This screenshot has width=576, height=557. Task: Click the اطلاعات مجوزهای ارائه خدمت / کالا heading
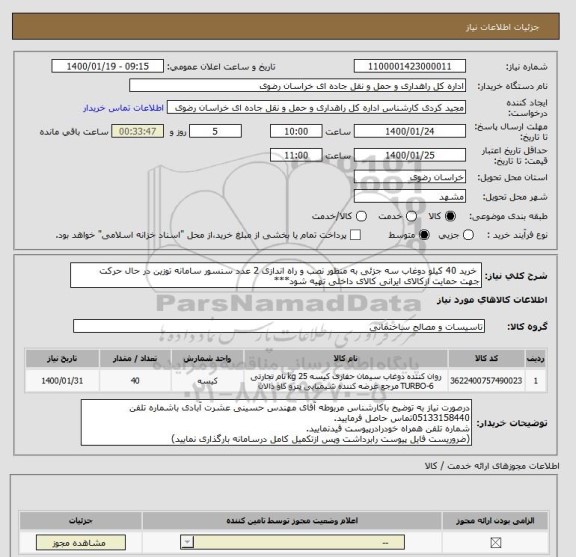click(492, 466)
